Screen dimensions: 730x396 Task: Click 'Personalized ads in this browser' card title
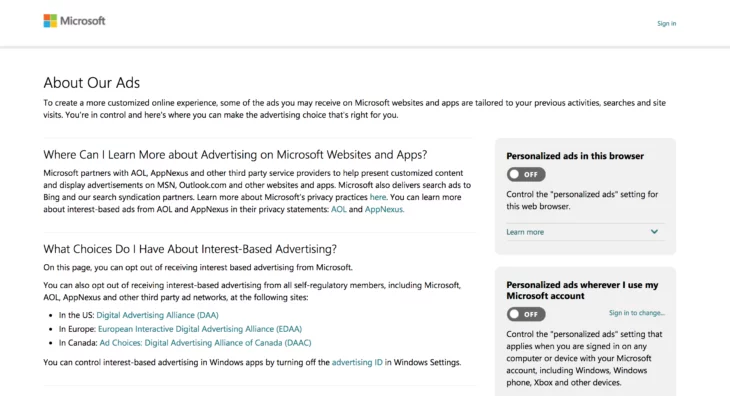(x=575, y=156)
